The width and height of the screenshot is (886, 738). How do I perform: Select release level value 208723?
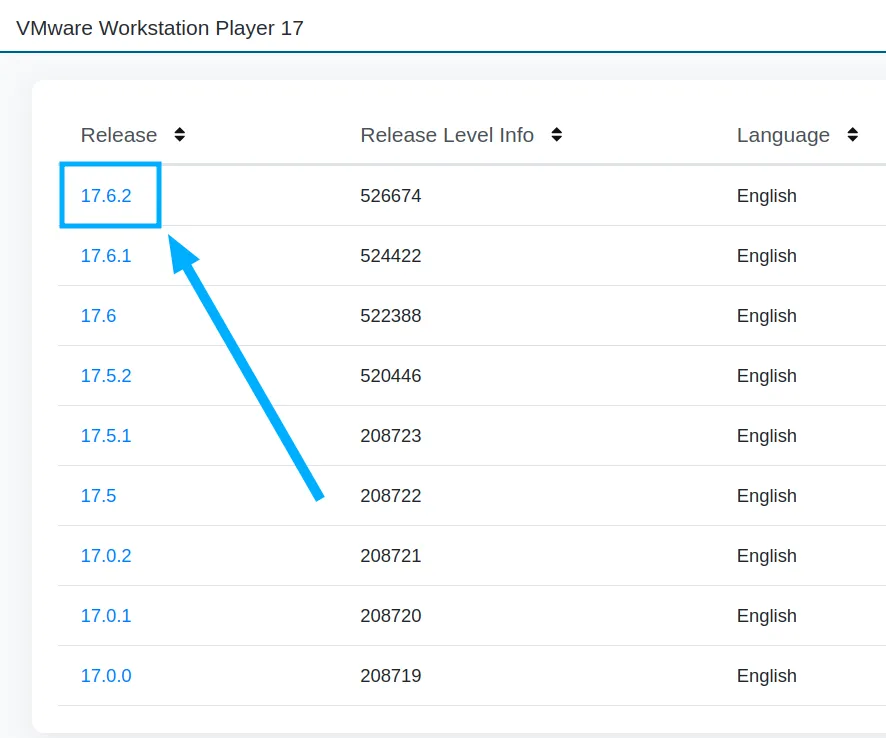tap(390, 436)
